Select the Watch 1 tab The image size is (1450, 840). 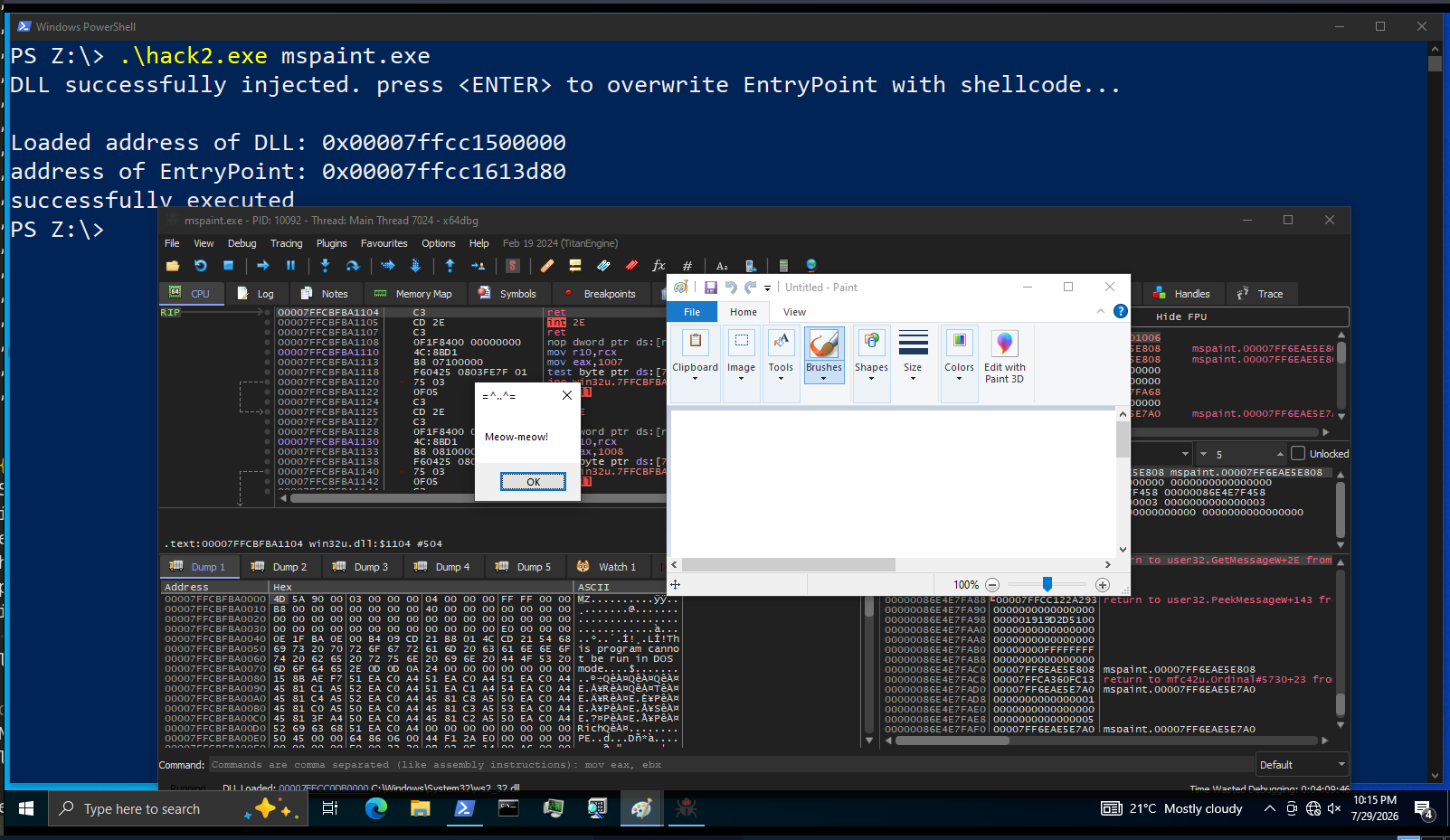(x=607, y=567)
